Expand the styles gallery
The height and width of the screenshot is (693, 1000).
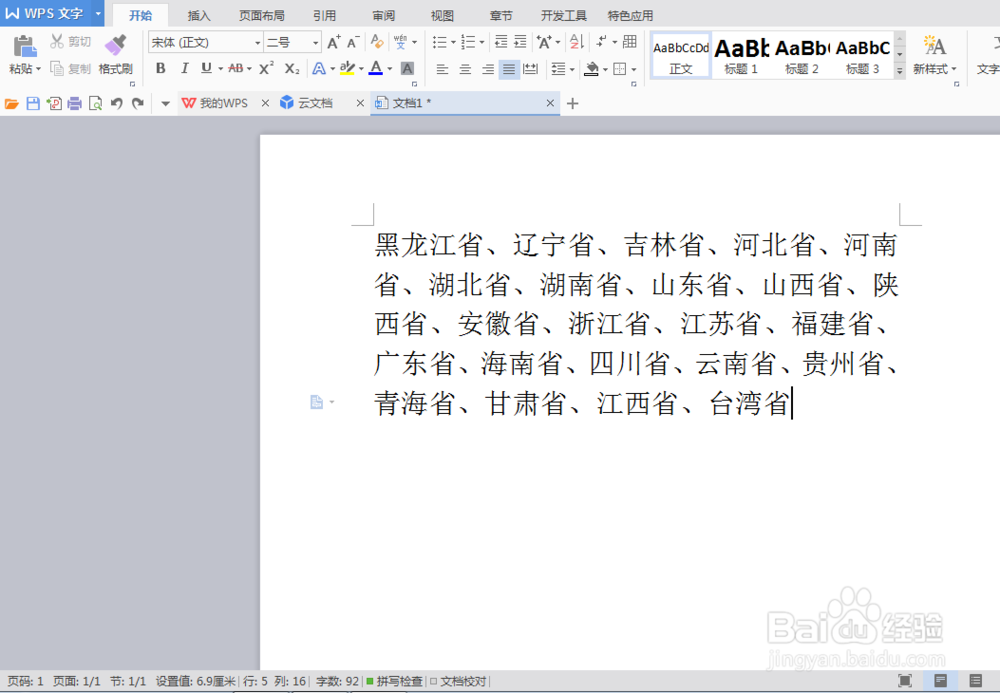(900, 71)
